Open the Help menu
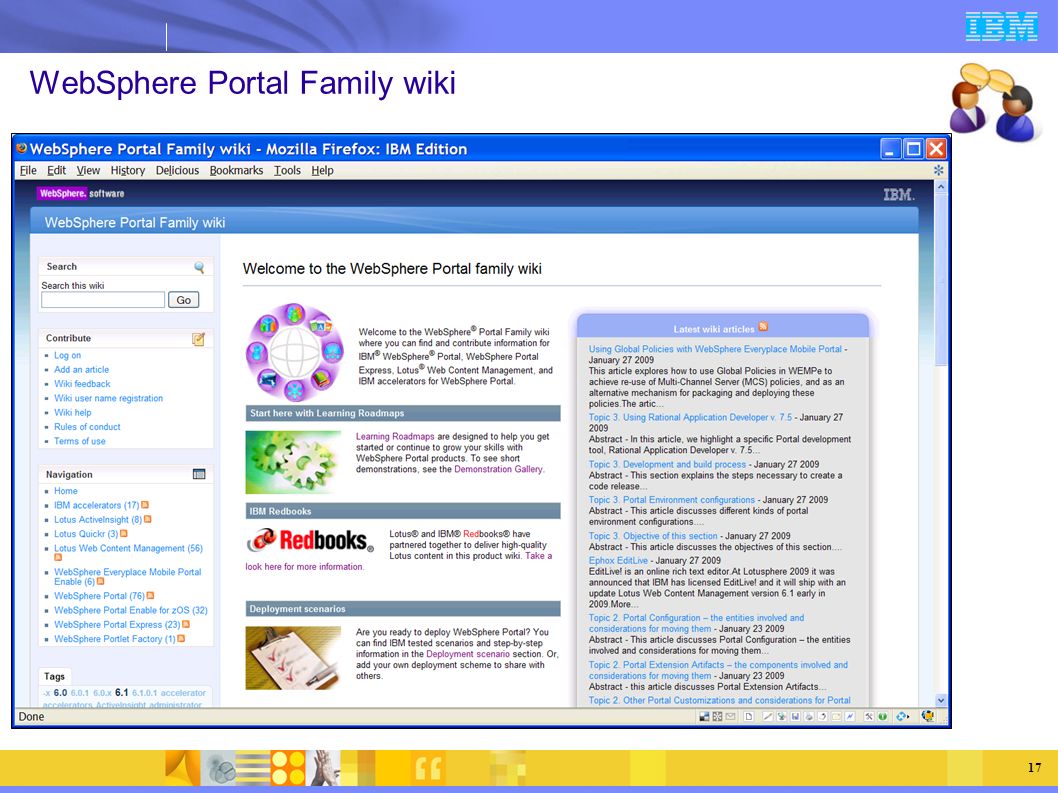Image resolution: width=1058 pixels, height=793 pixels. [323, 170]
